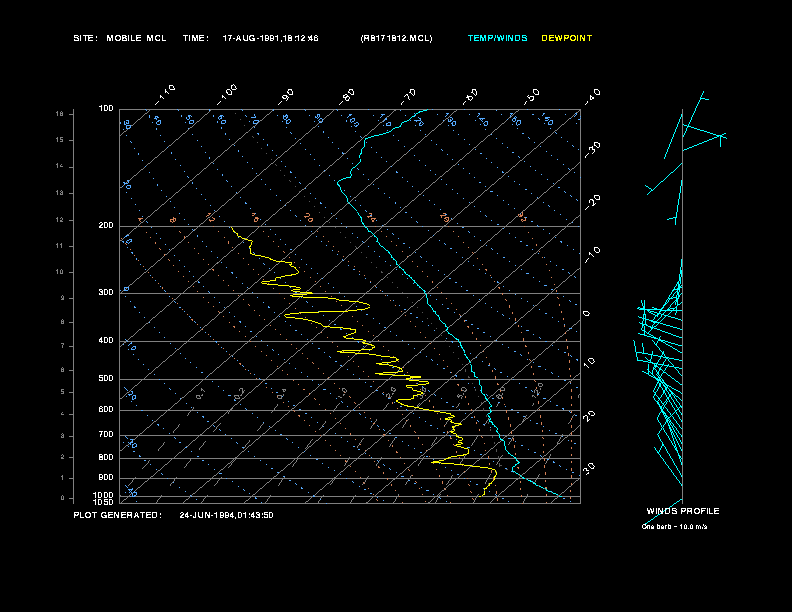Click the PLOT GENERATED timestamp text

(173, 515)
